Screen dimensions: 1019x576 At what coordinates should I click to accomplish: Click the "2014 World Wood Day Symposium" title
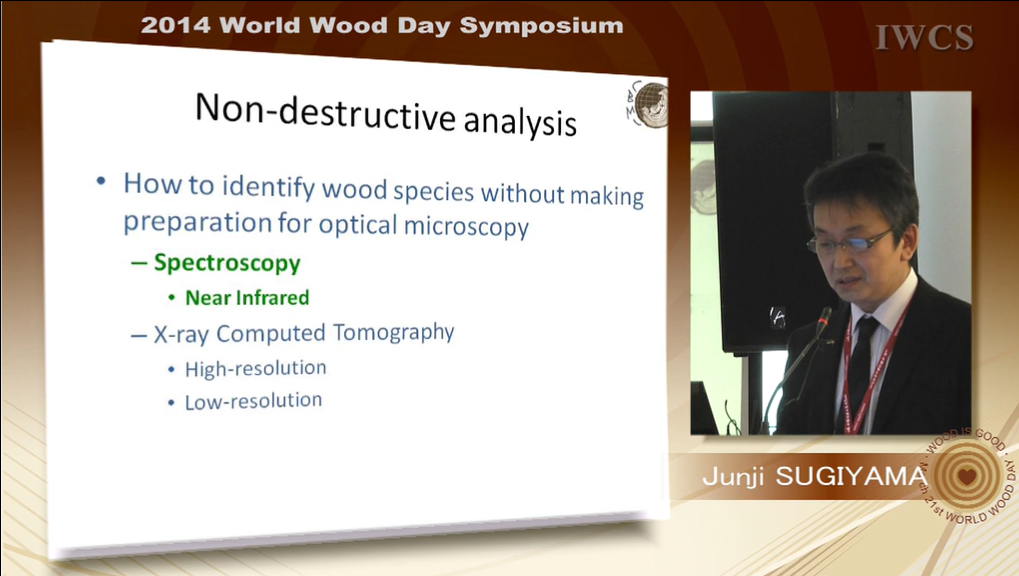[382, 26]
